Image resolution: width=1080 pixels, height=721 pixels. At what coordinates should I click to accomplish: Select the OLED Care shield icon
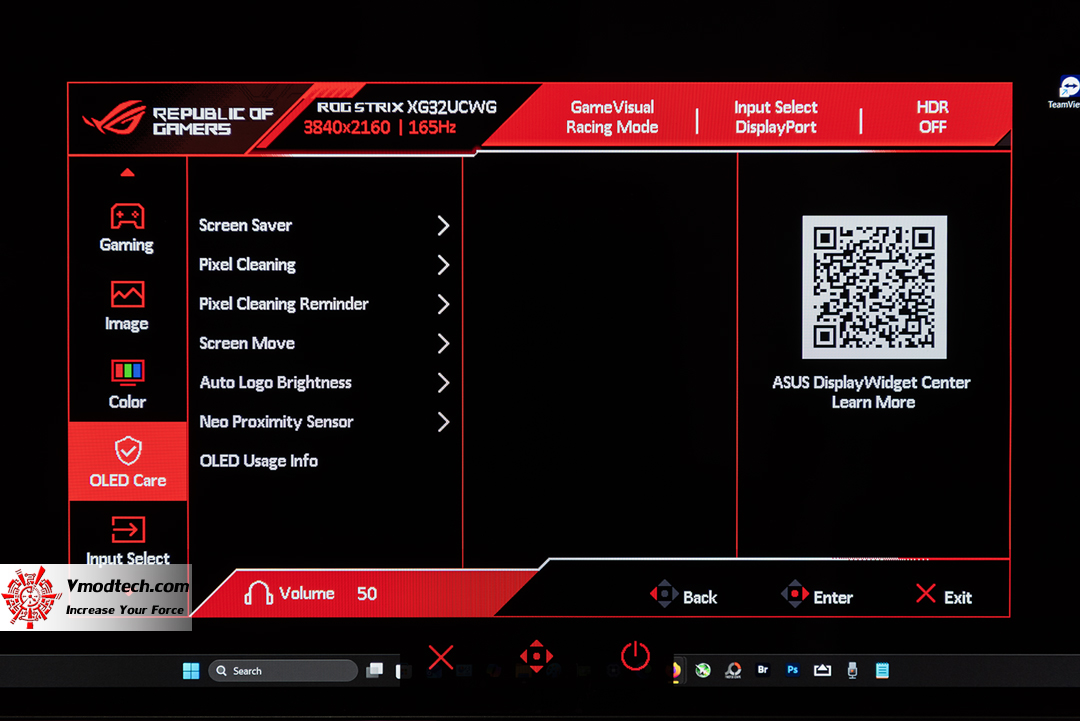(128, 451)
